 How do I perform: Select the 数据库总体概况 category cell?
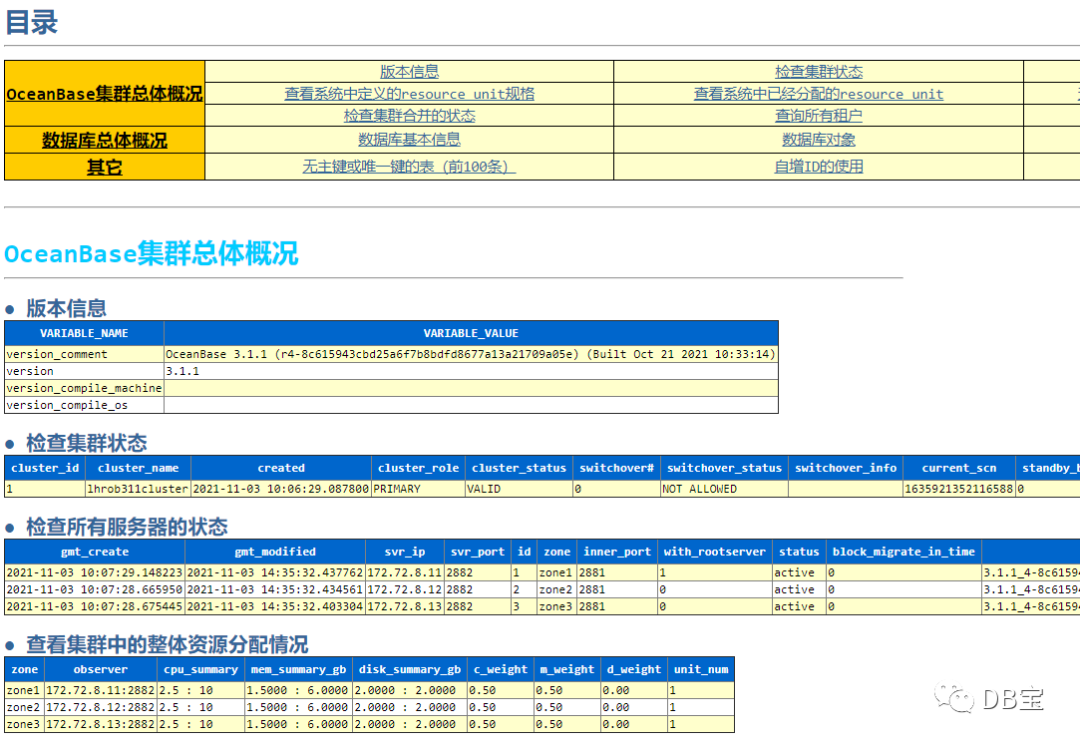(105, 140)
